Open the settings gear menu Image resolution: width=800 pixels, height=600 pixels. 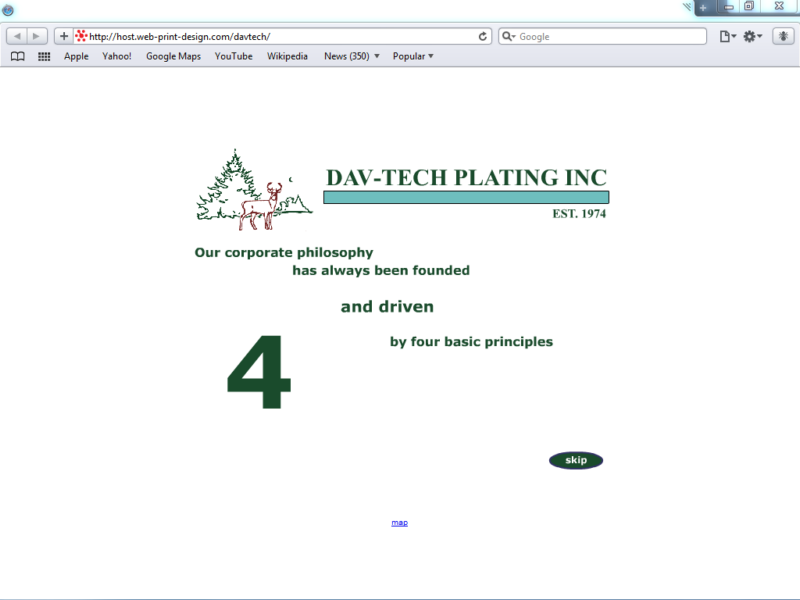point(753,36)
